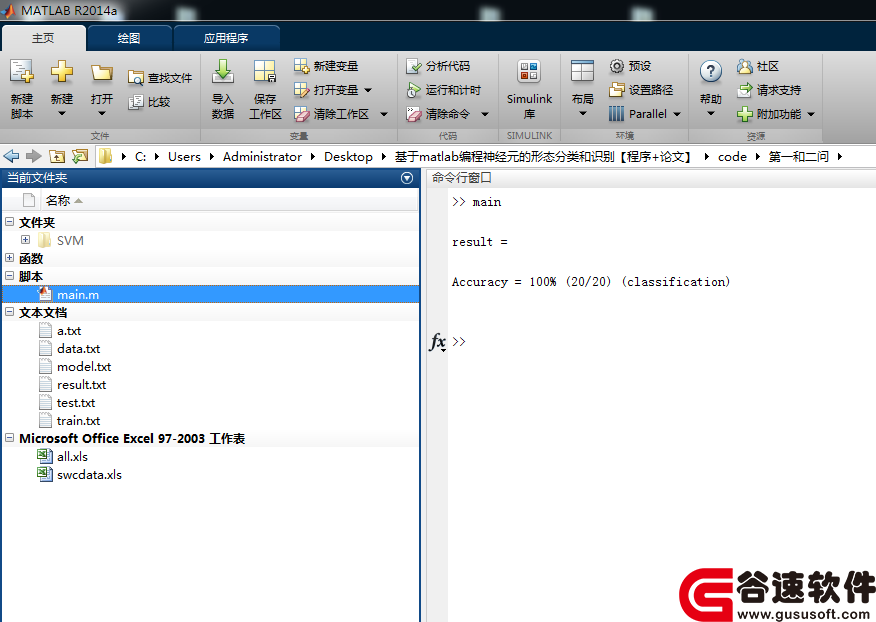The image size is (876, 622).
Task: Click Find Files (查找文件)
Action: (x=160, y=78)
